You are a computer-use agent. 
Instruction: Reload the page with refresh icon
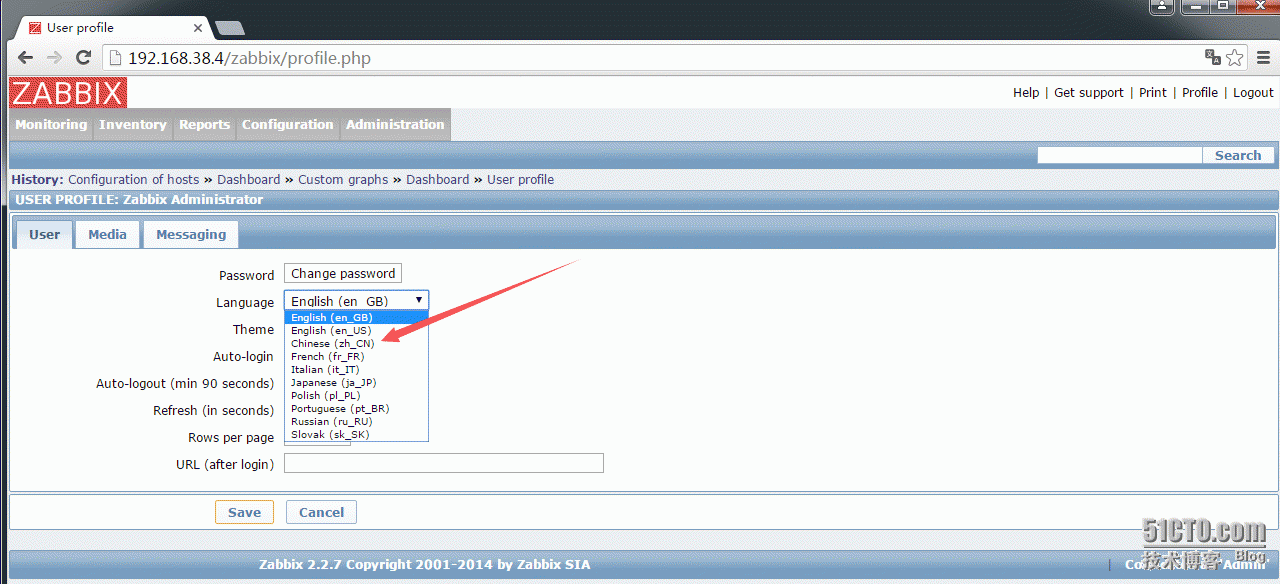pos(83,58)
